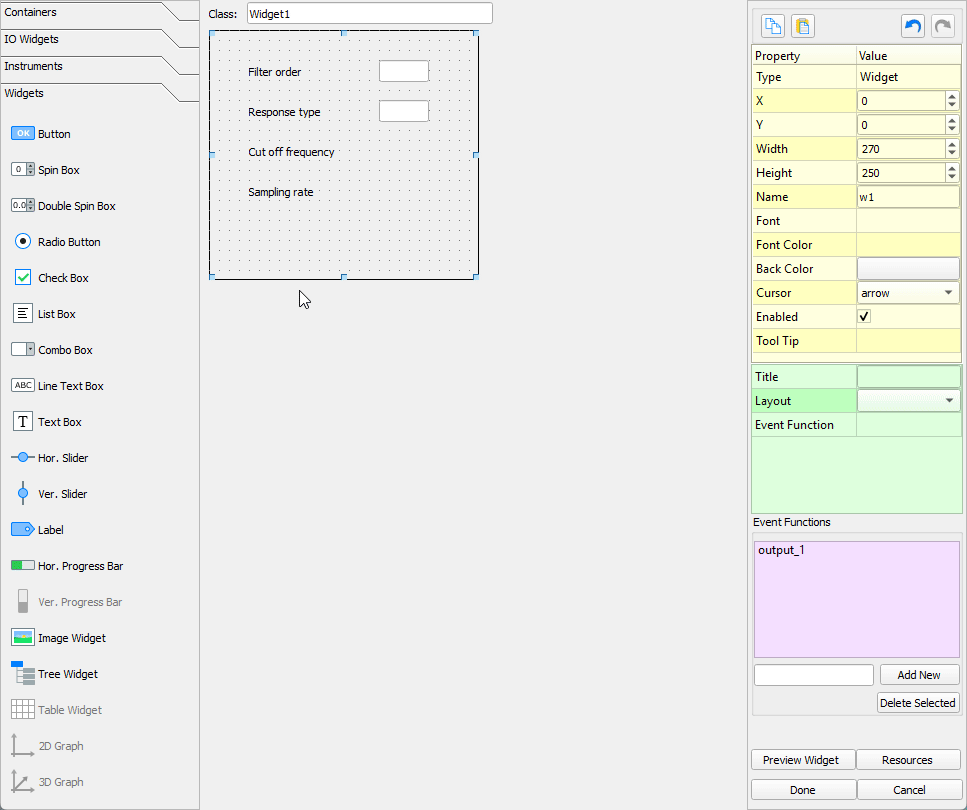The width and height of the screenshot is (967, 810).
Task: Increase Width using its up stepper arrow
Action: click(950, 144)
